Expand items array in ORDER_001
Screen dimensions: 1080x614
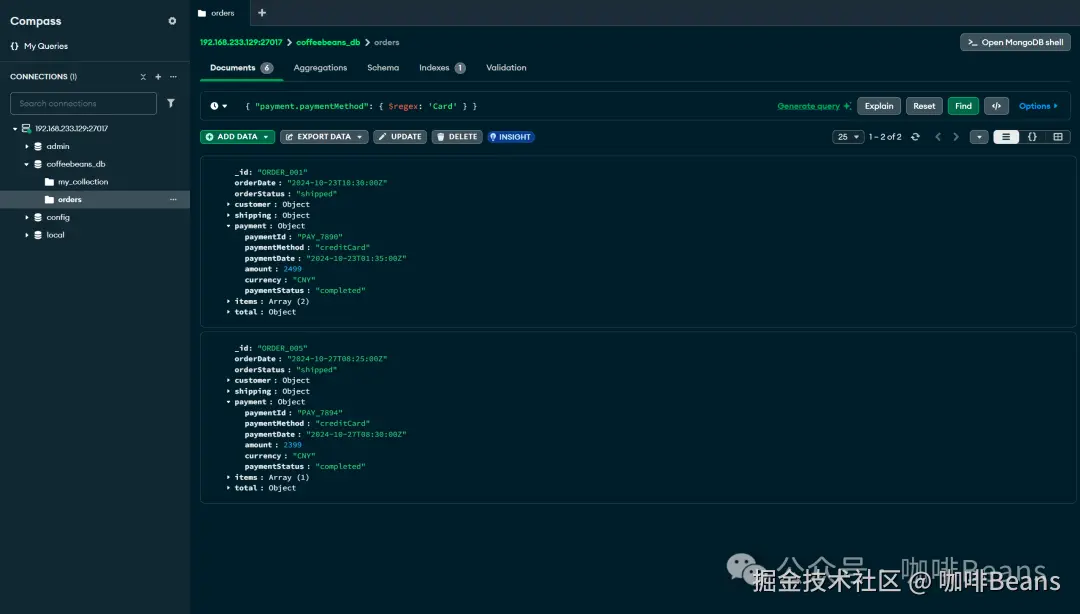[x=229, y=301]
